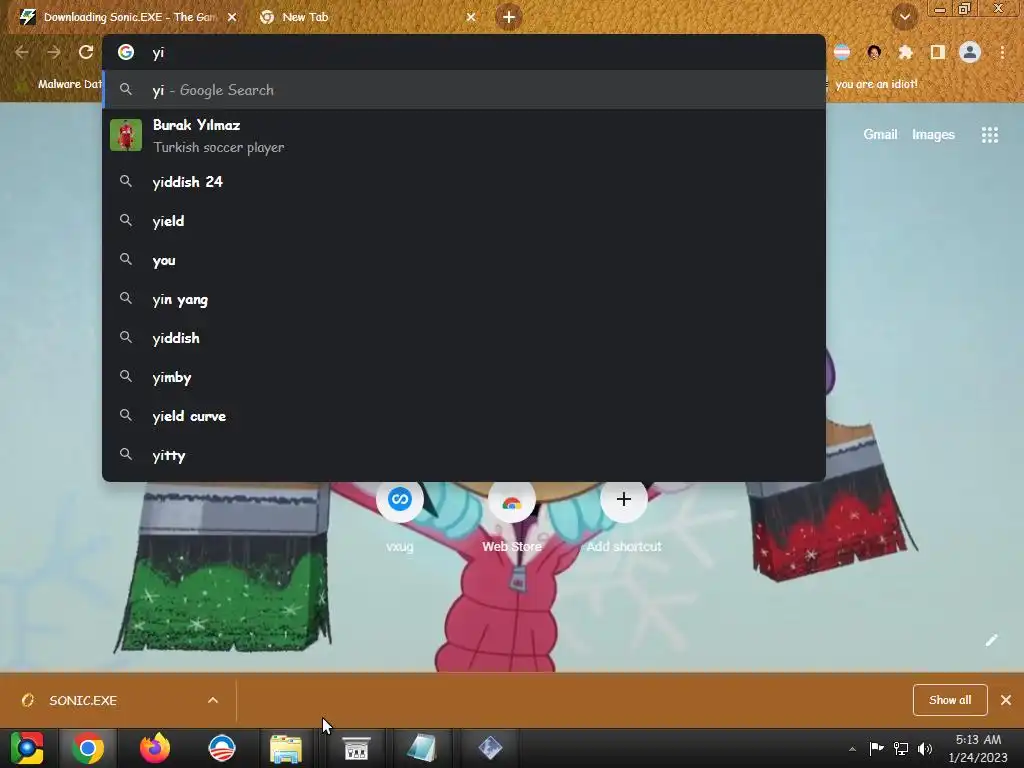Open the notepad icon on taskbar

[421, 748]
